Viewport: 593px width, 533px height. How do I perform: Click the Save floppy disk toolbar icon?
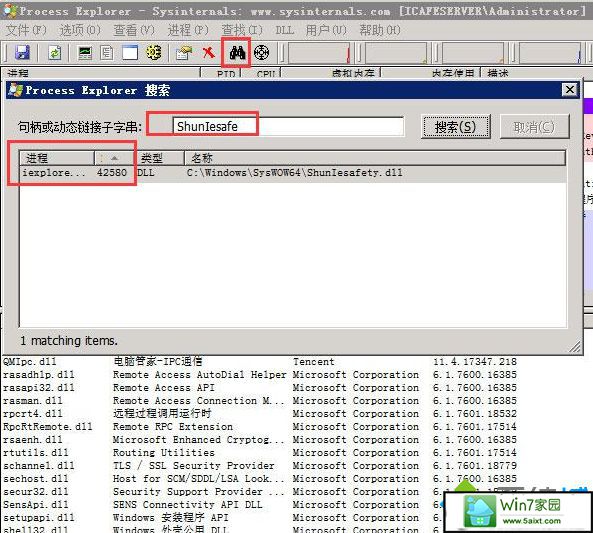(x=22, y=53)
